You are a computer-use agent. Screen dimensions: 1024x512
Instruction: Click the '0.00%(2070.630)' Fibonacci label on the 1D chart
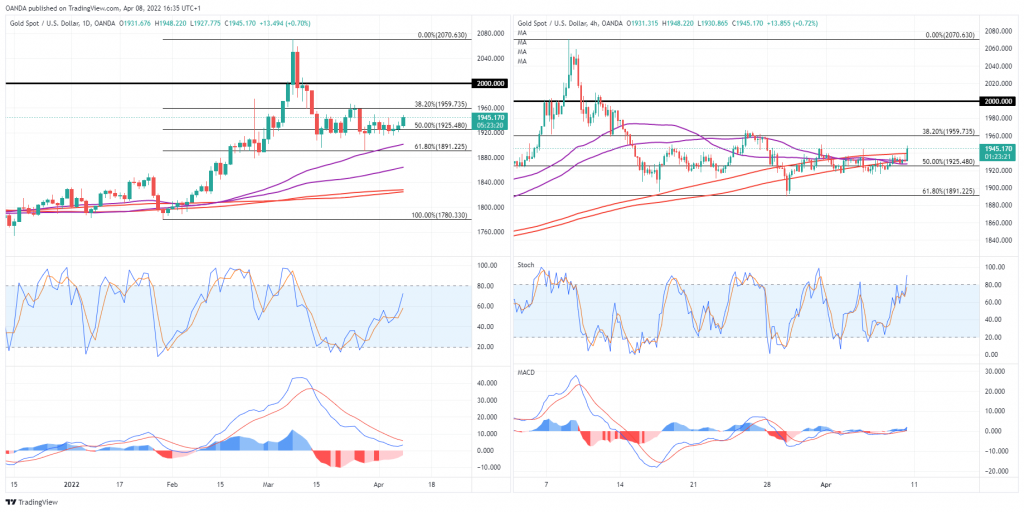(x=442, y=35)
